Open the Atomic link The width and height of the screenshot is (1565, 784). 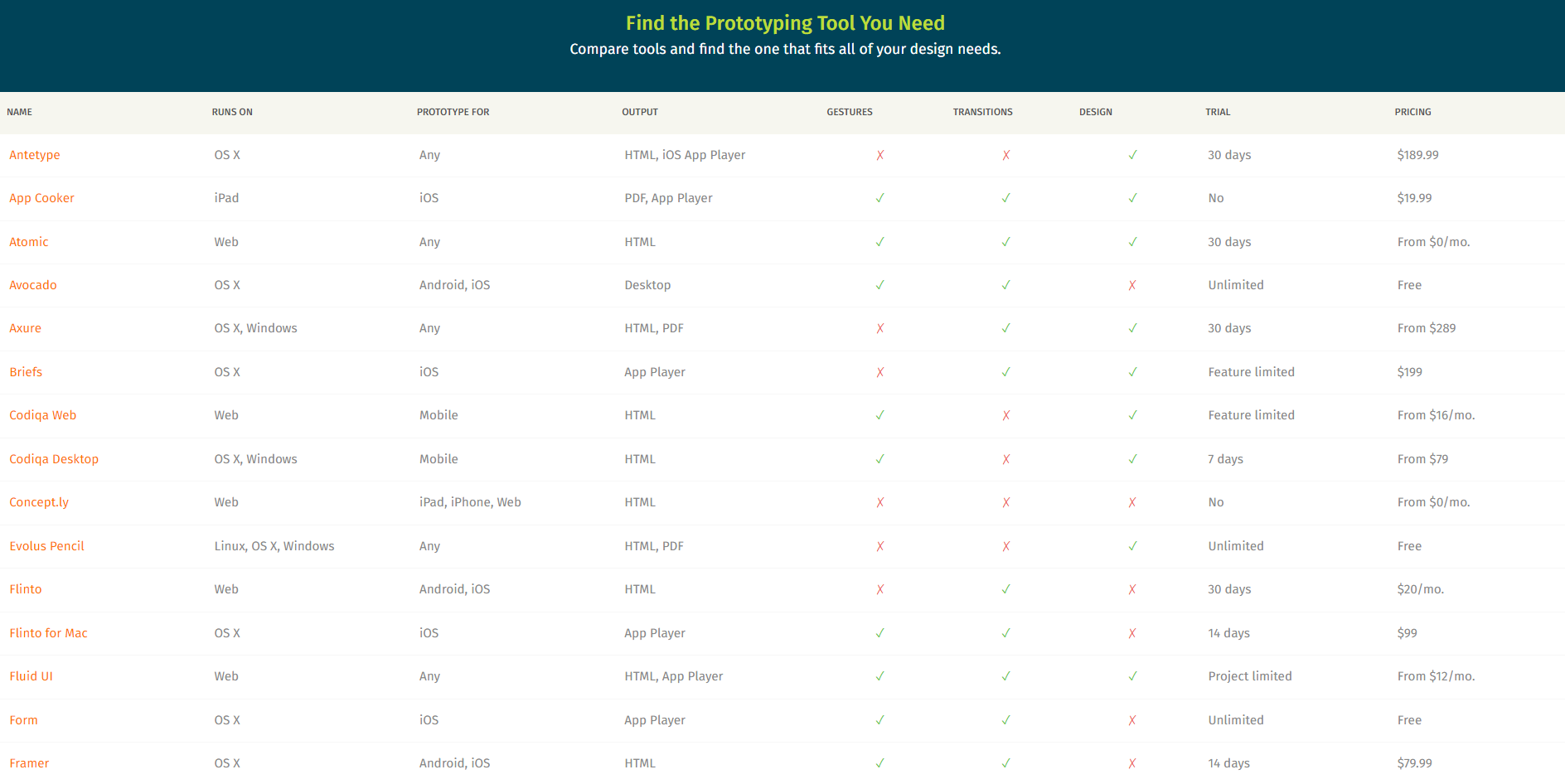(x=29, y=242)
